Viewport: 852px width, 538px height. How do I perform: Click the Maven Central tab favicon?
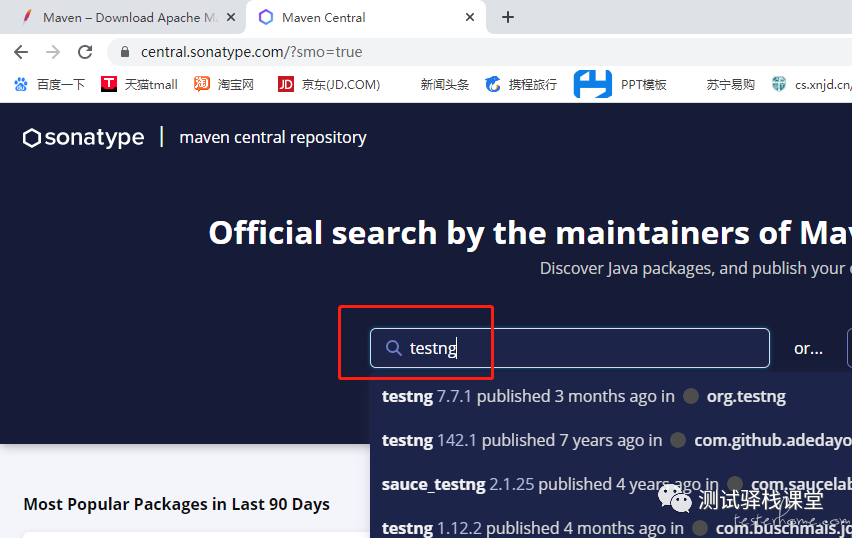coord(266,17)
